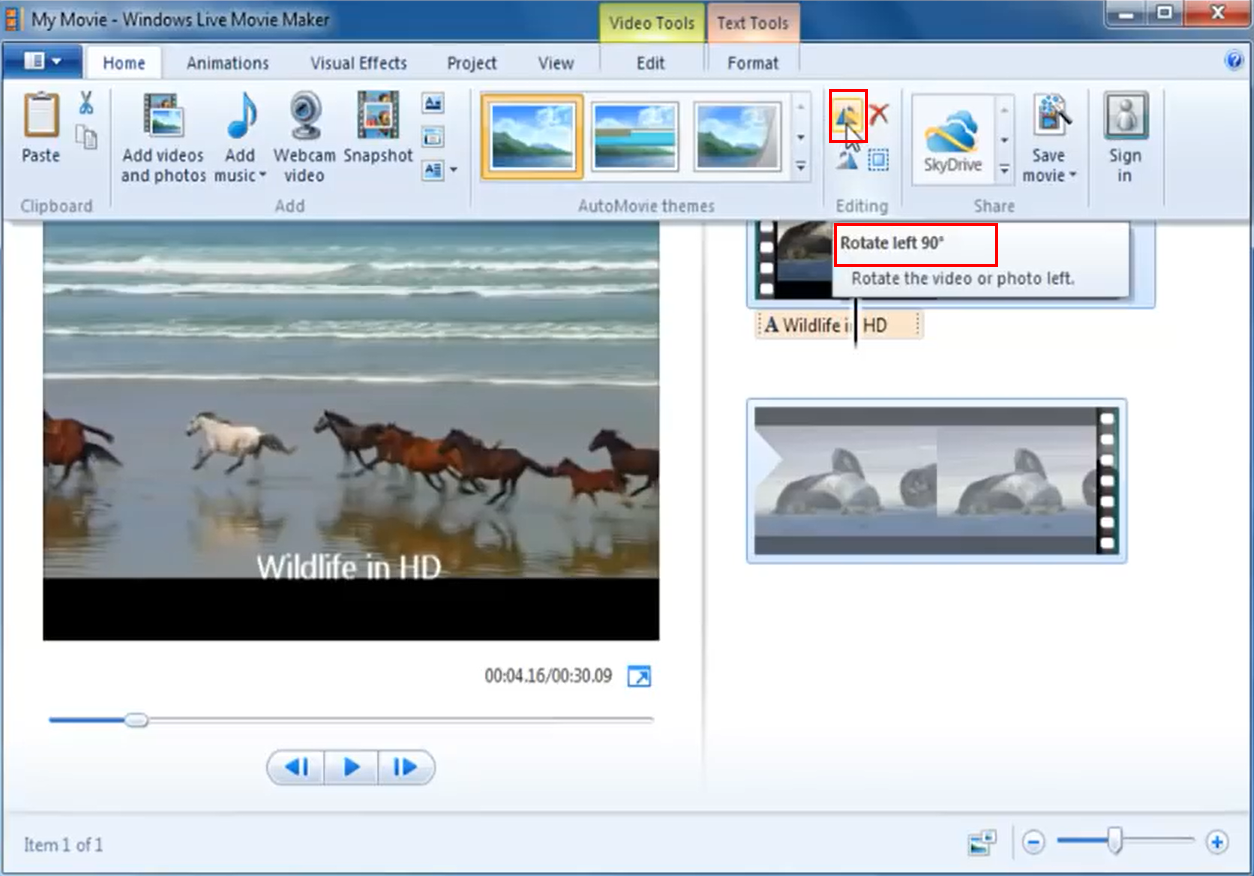Preview full screen using the arrow icon
This screenshot has height=876, width=1254.
tap(639, 677)
